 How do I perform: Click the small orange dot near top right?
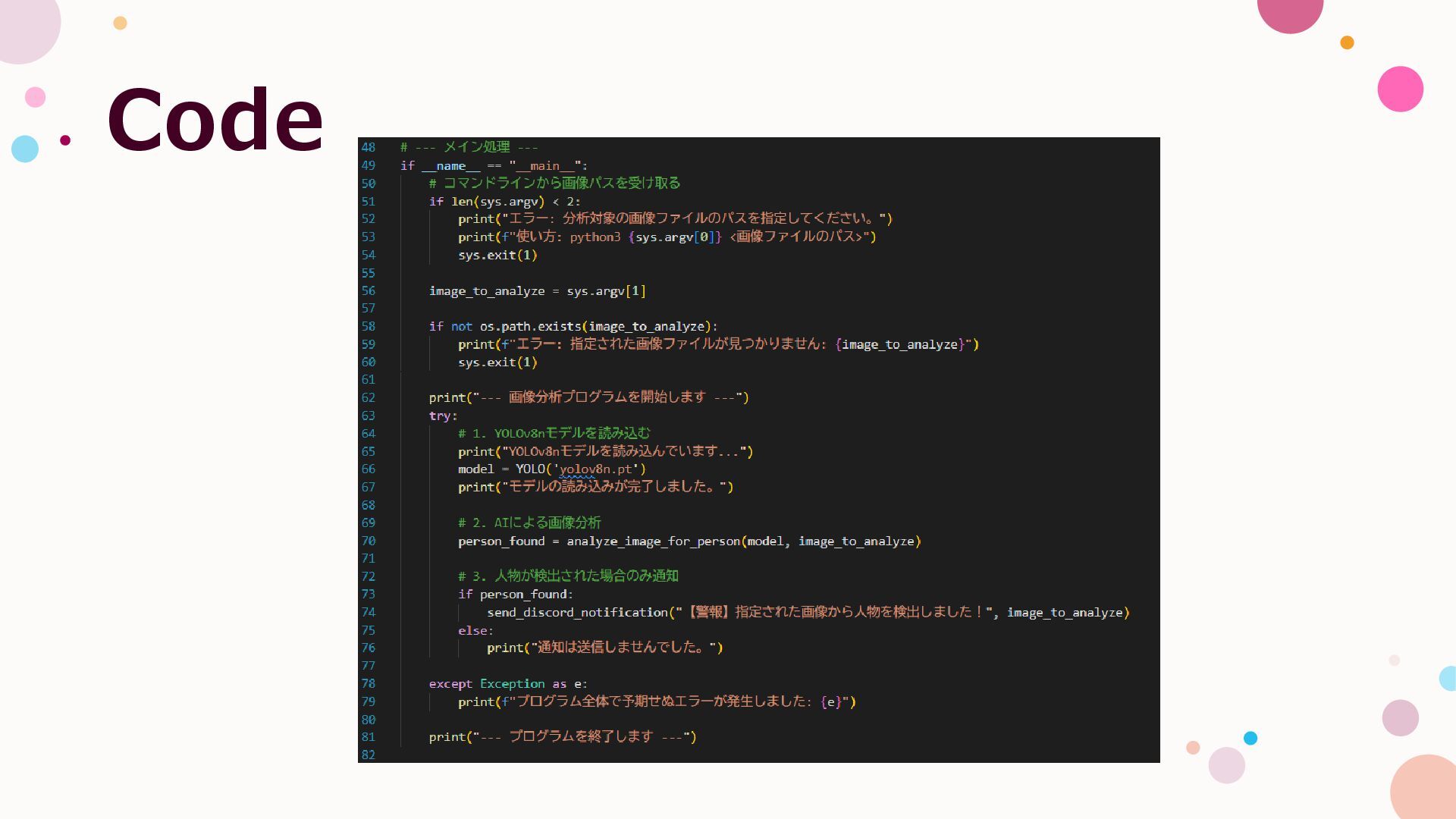(x=1347, y=42)
